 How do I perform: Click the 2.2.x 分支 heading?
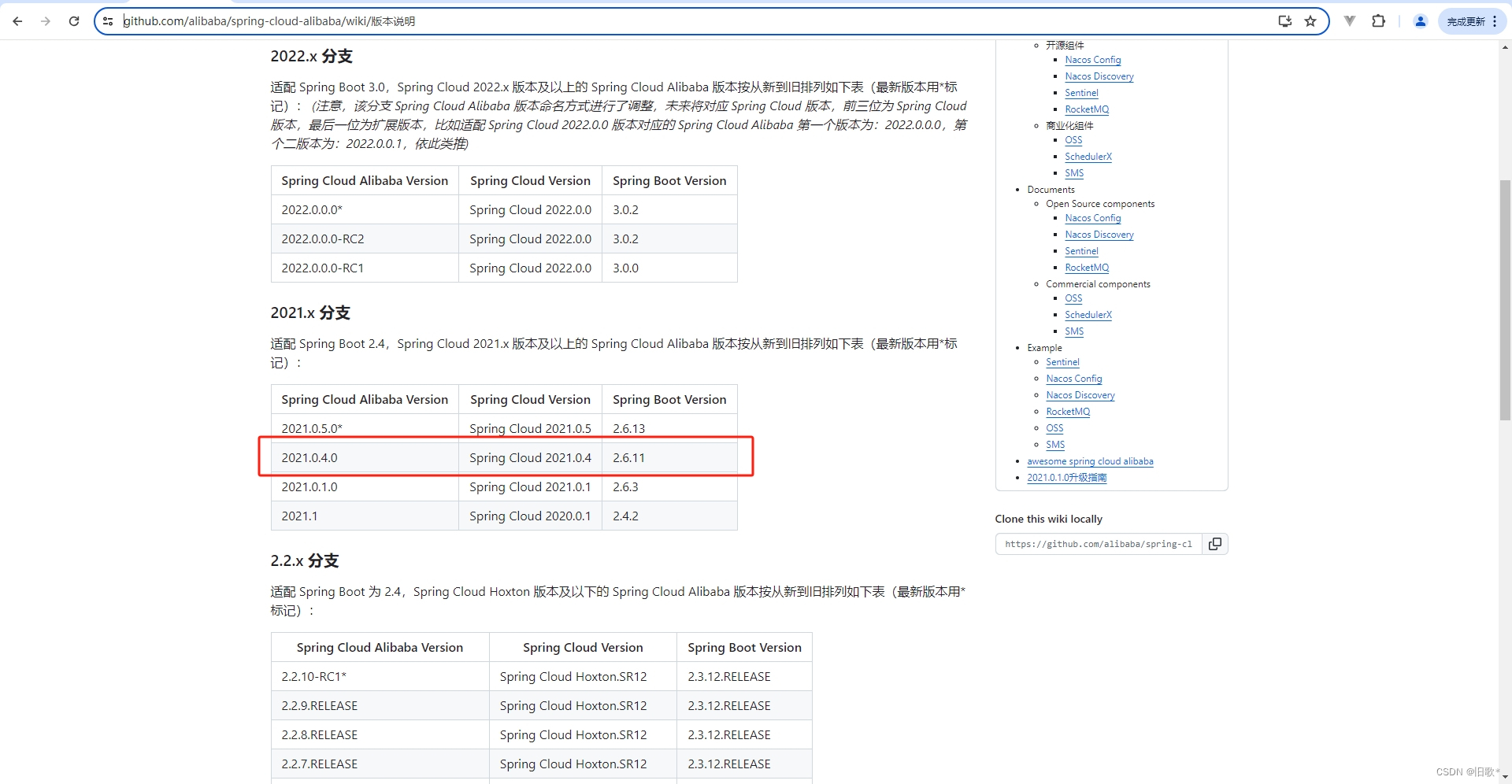click(x=304, y=560)
